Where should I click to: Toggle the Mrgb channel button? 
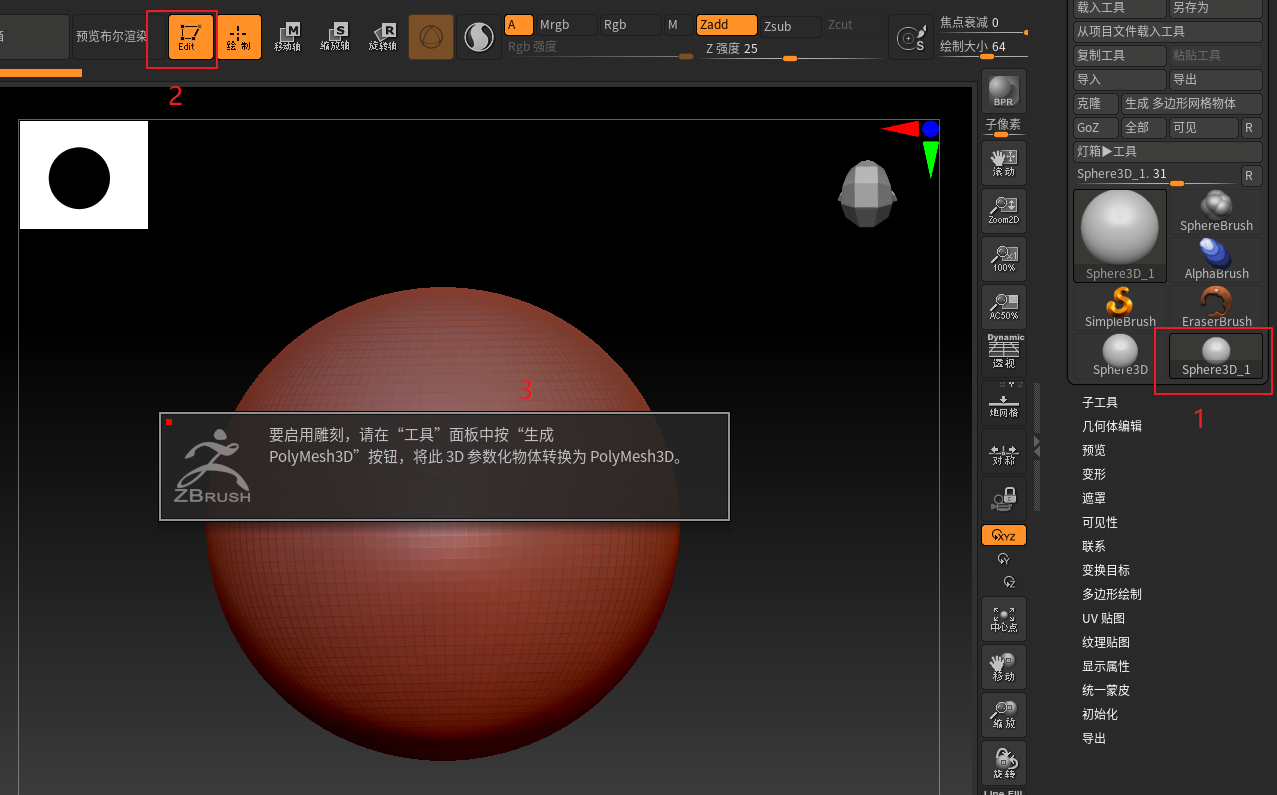(565, 25)
